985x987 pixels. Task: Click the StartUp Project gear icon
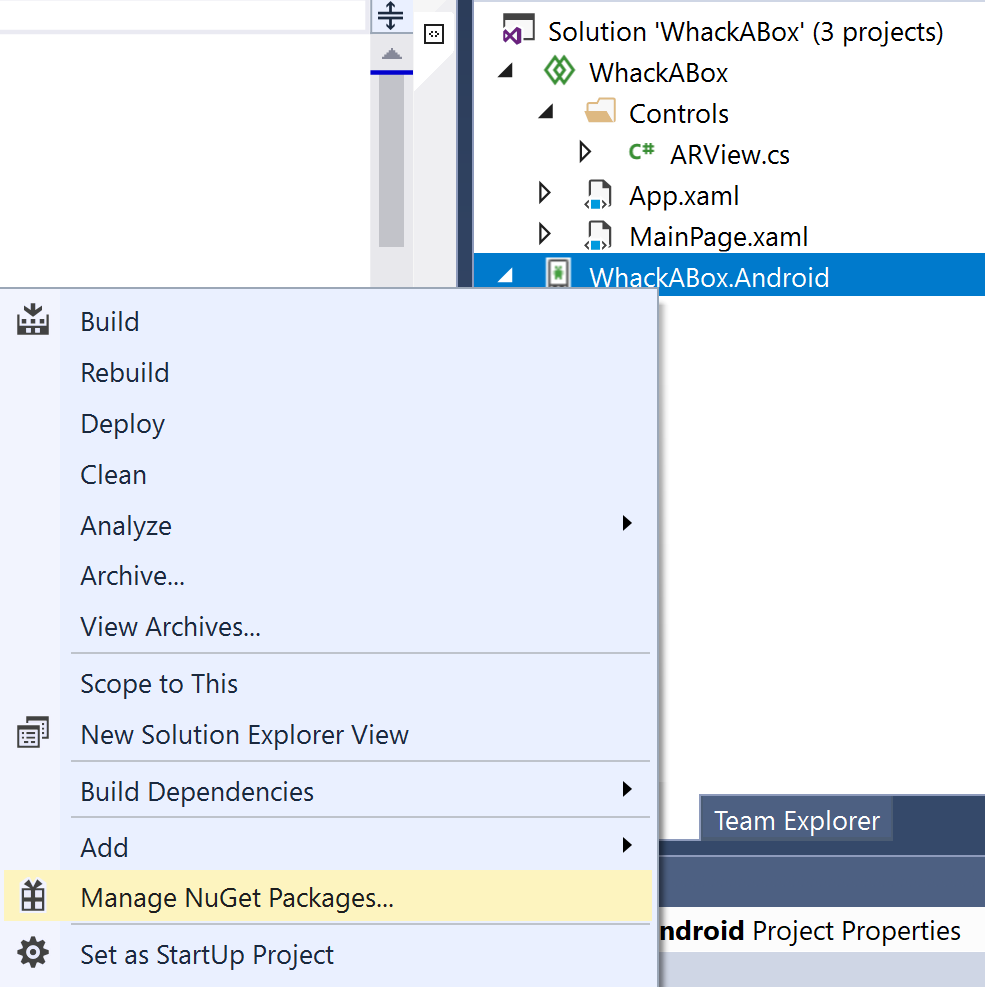[33, 953]
